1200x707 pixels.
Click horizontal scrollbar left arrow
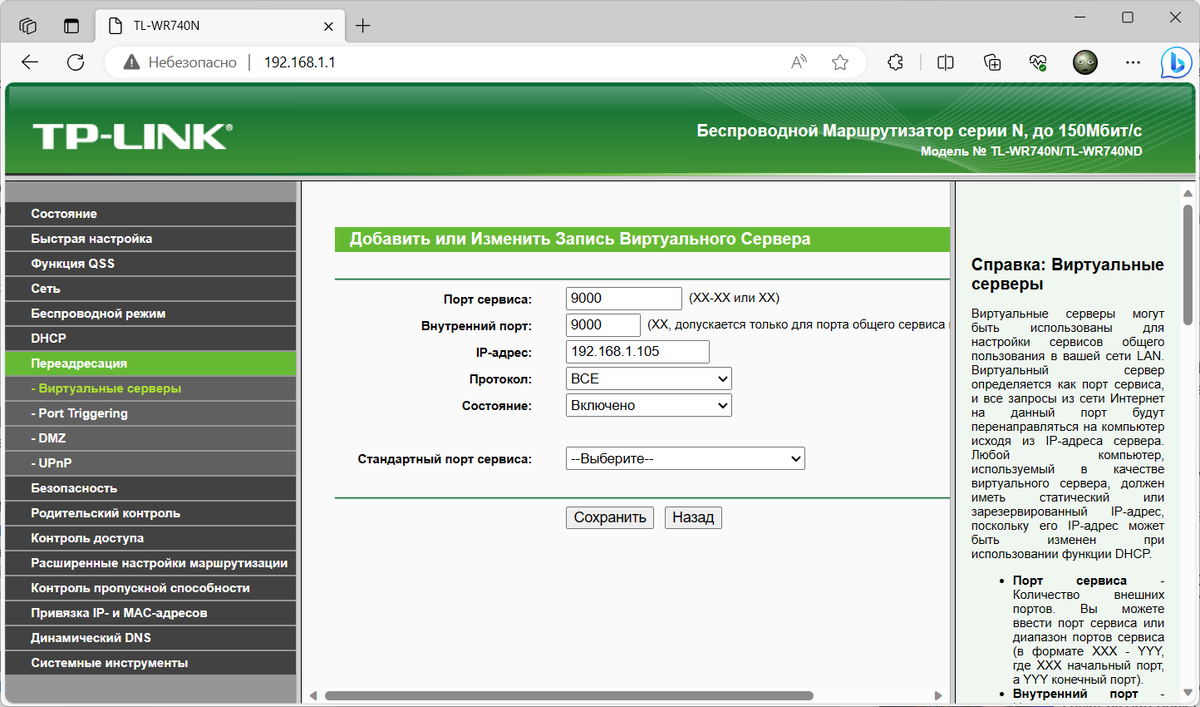coord(312,695)
